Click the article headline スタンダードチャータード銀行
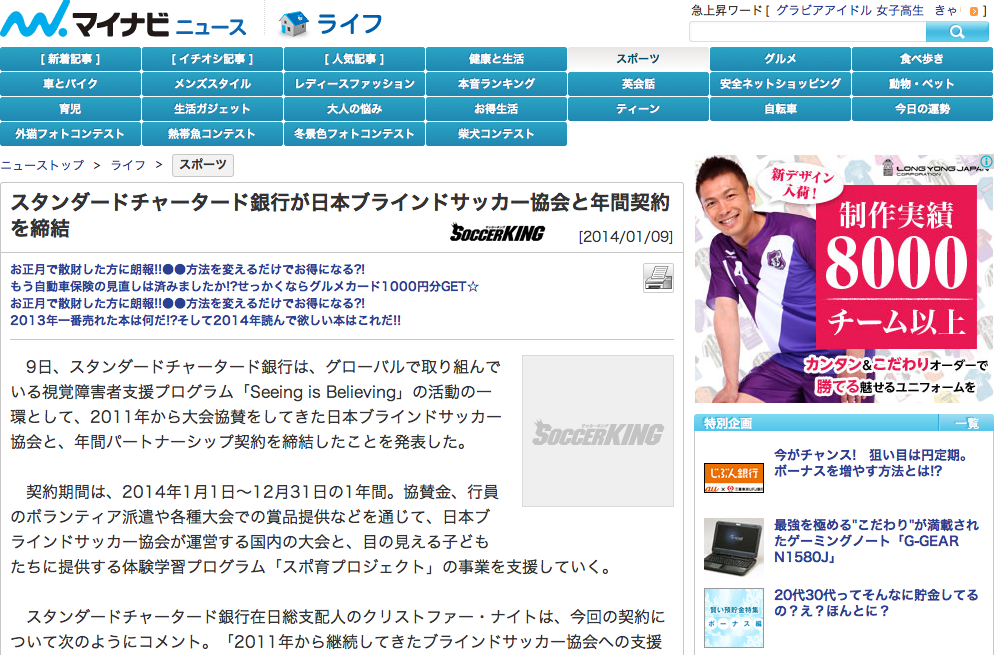Screen dimensions: 995x655 tap(340, 215)
